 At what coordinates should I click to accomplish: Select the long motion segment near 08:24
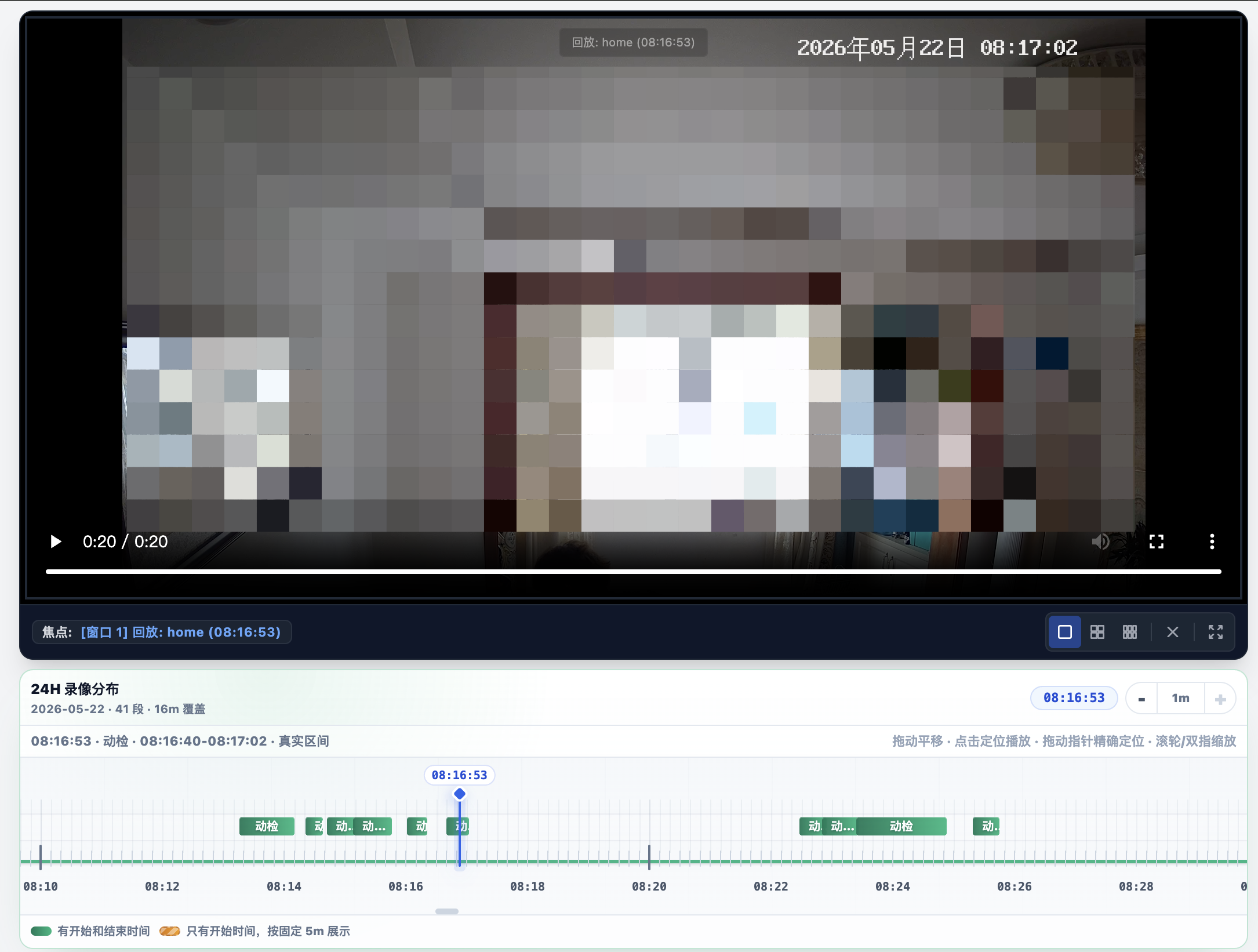point(901,826)
